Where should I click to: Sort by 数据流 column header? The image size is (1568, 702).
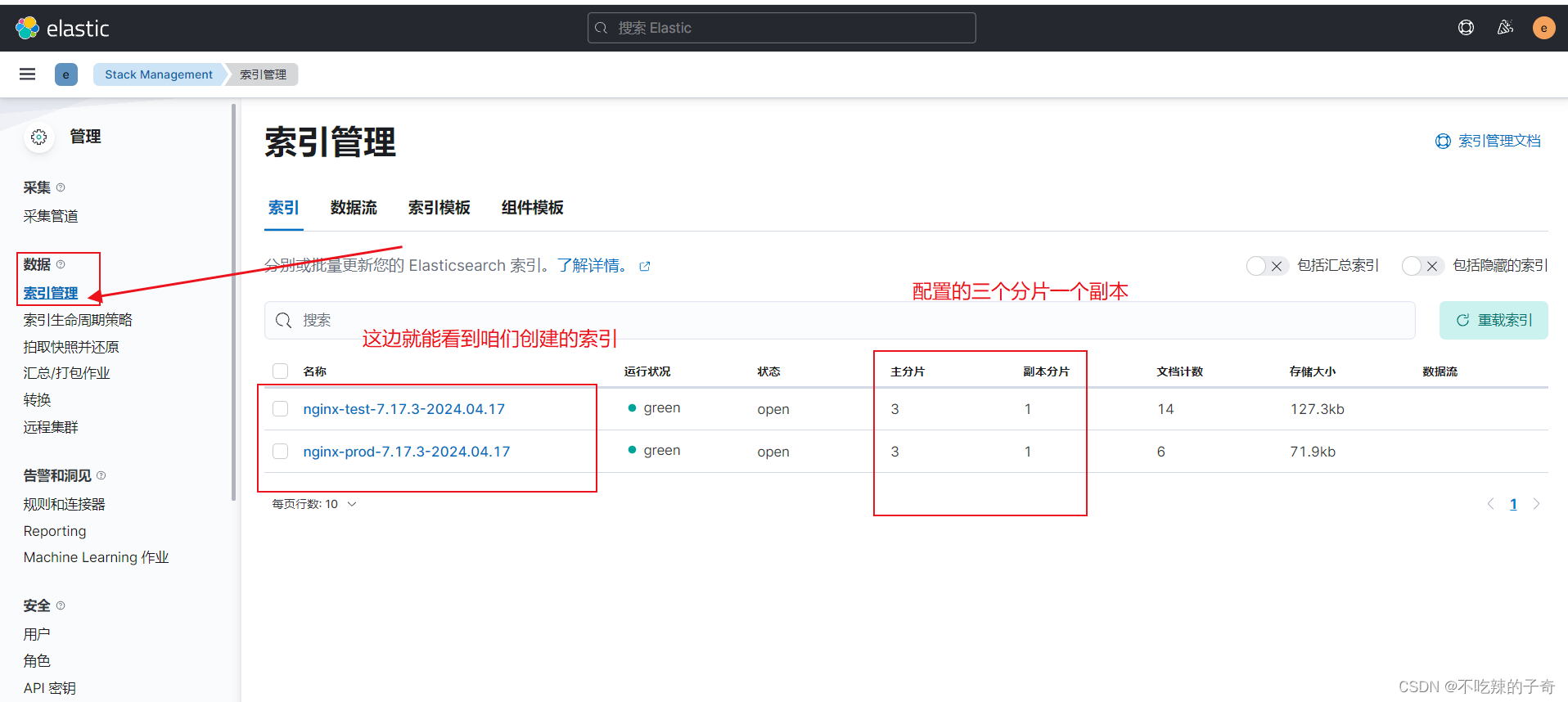pyautogui.click(x=1440, y=371)
